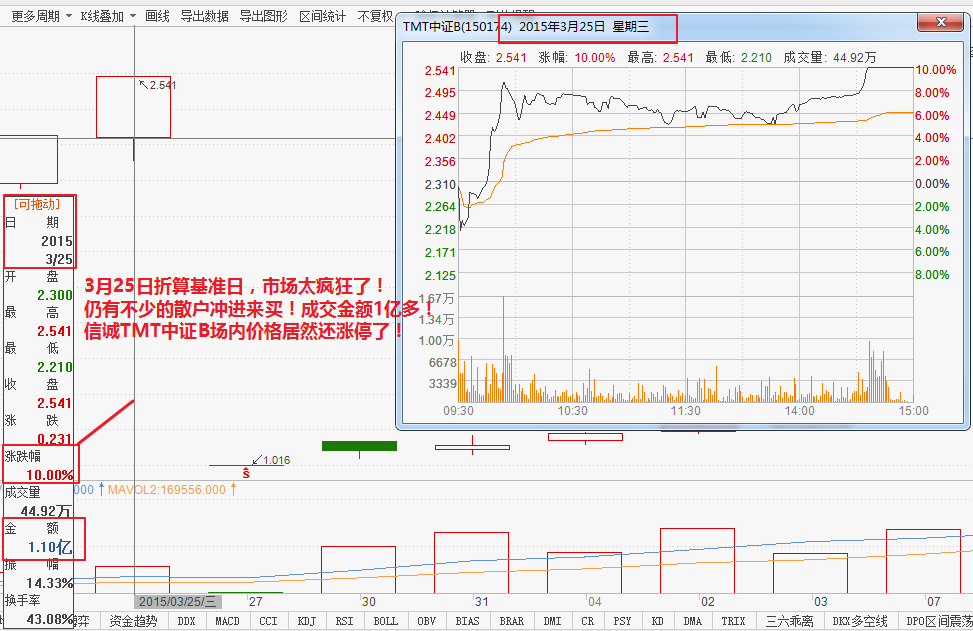Show the OBV indicator

click(426, 621)
